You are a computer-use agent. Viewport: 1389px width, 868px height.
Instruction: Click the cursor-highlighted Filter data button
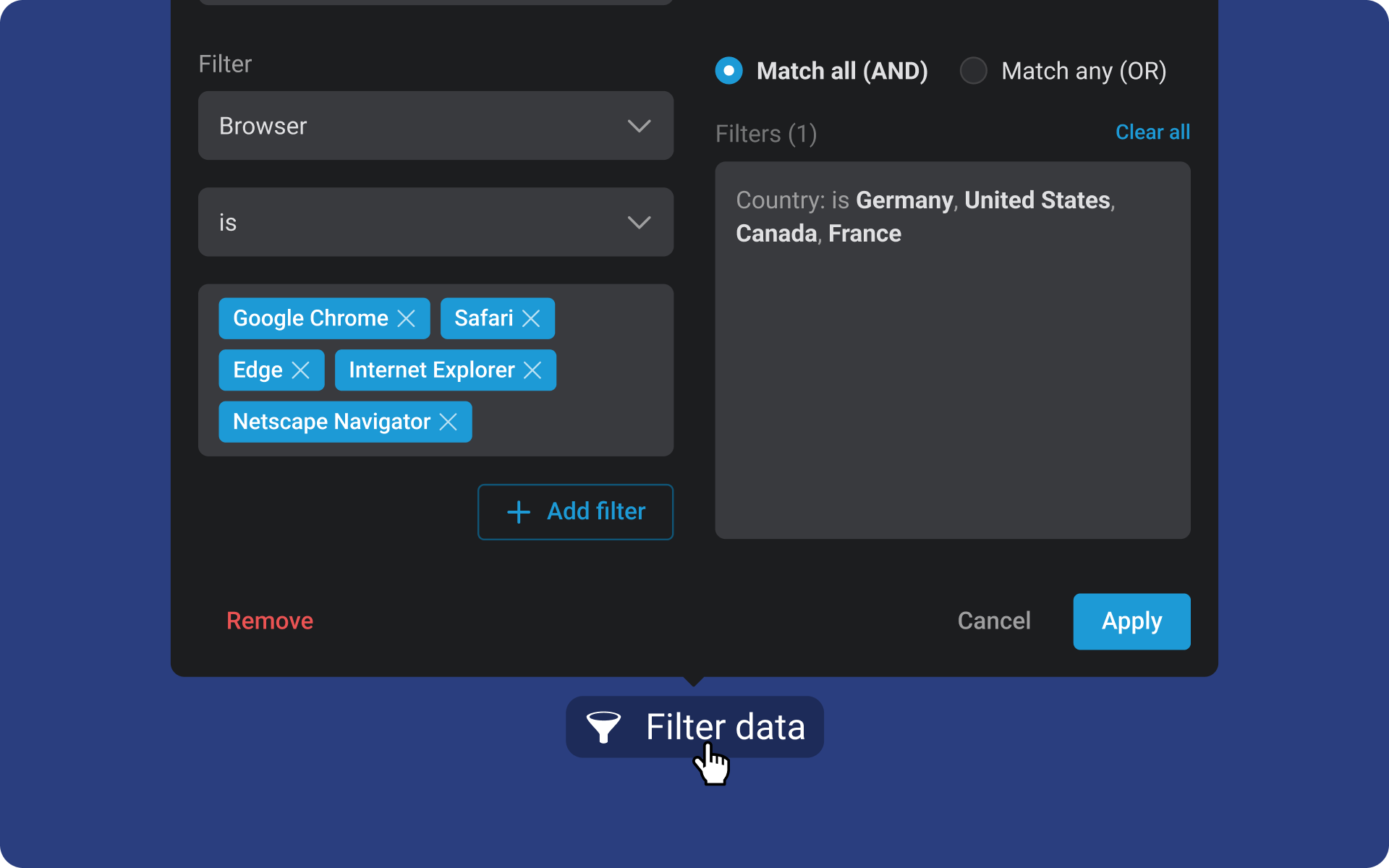click(x=694, y=726)
